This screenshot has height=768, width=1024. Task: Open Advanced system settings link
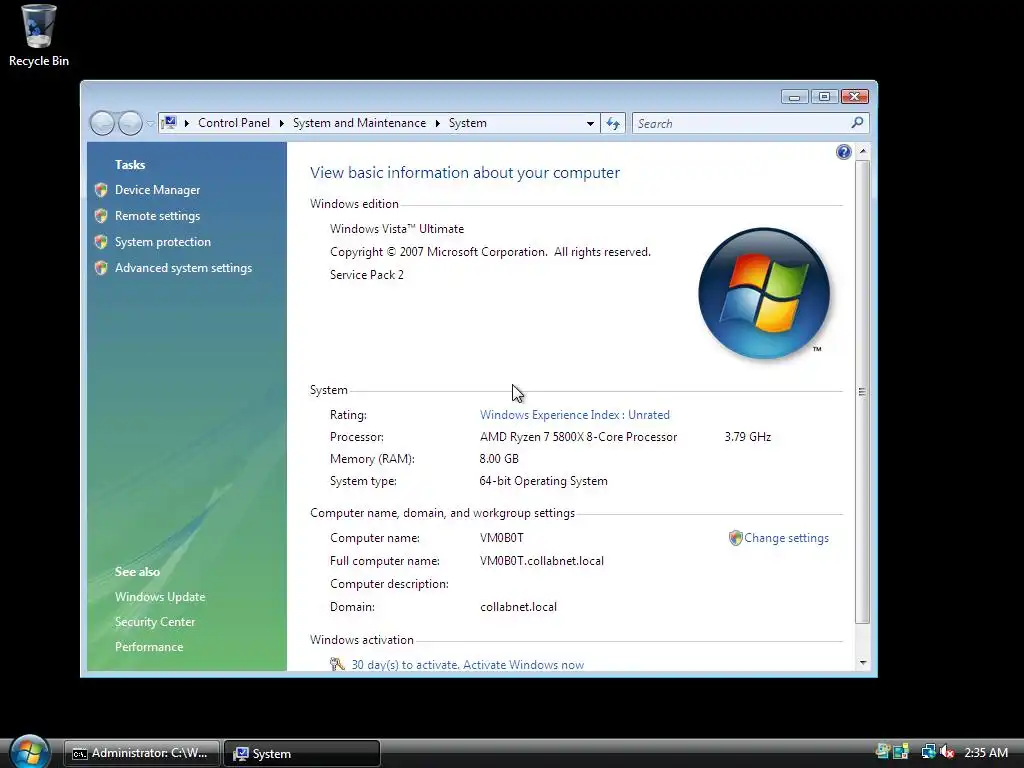(183, 268)
